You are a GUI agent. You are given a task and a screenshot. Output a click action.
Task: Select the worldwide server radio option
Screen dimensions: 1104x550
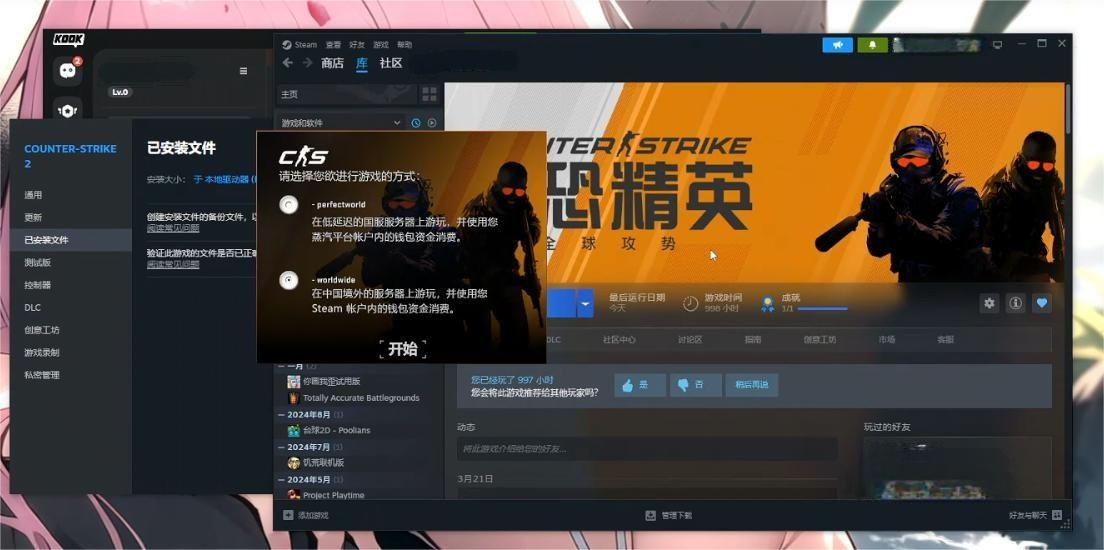pyautogui.click(x=288, y=280)
